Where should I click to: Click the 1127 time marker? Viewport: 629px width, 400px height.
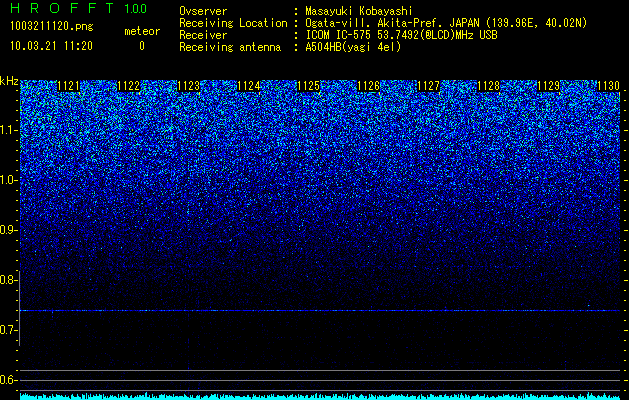pos(428,86)
